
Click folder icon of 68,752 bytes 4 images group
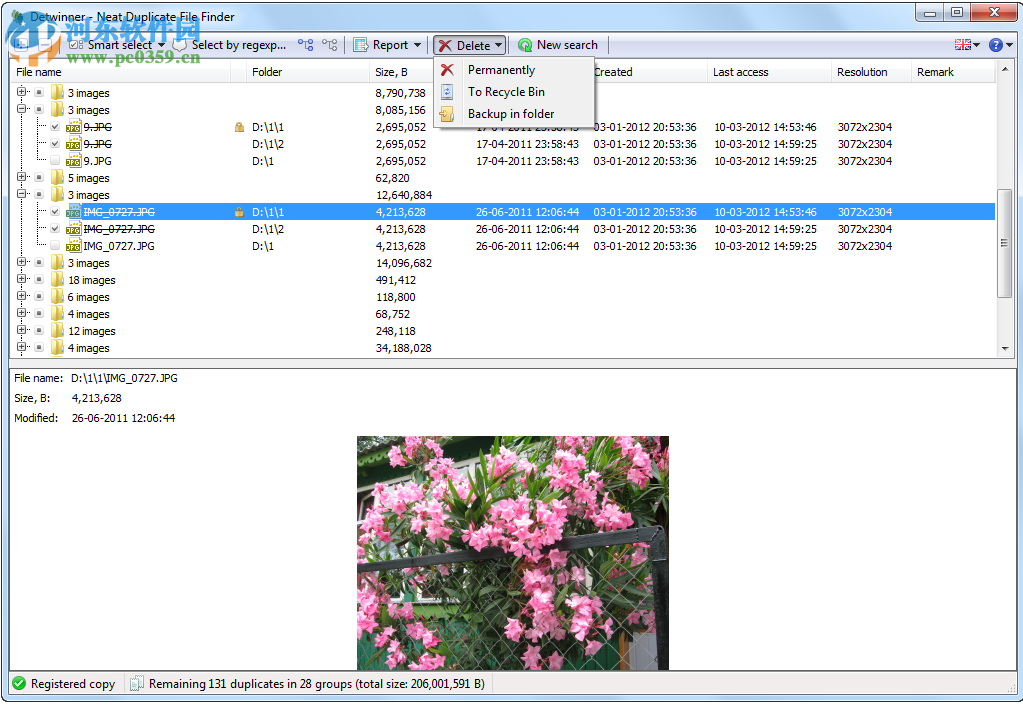57,313
